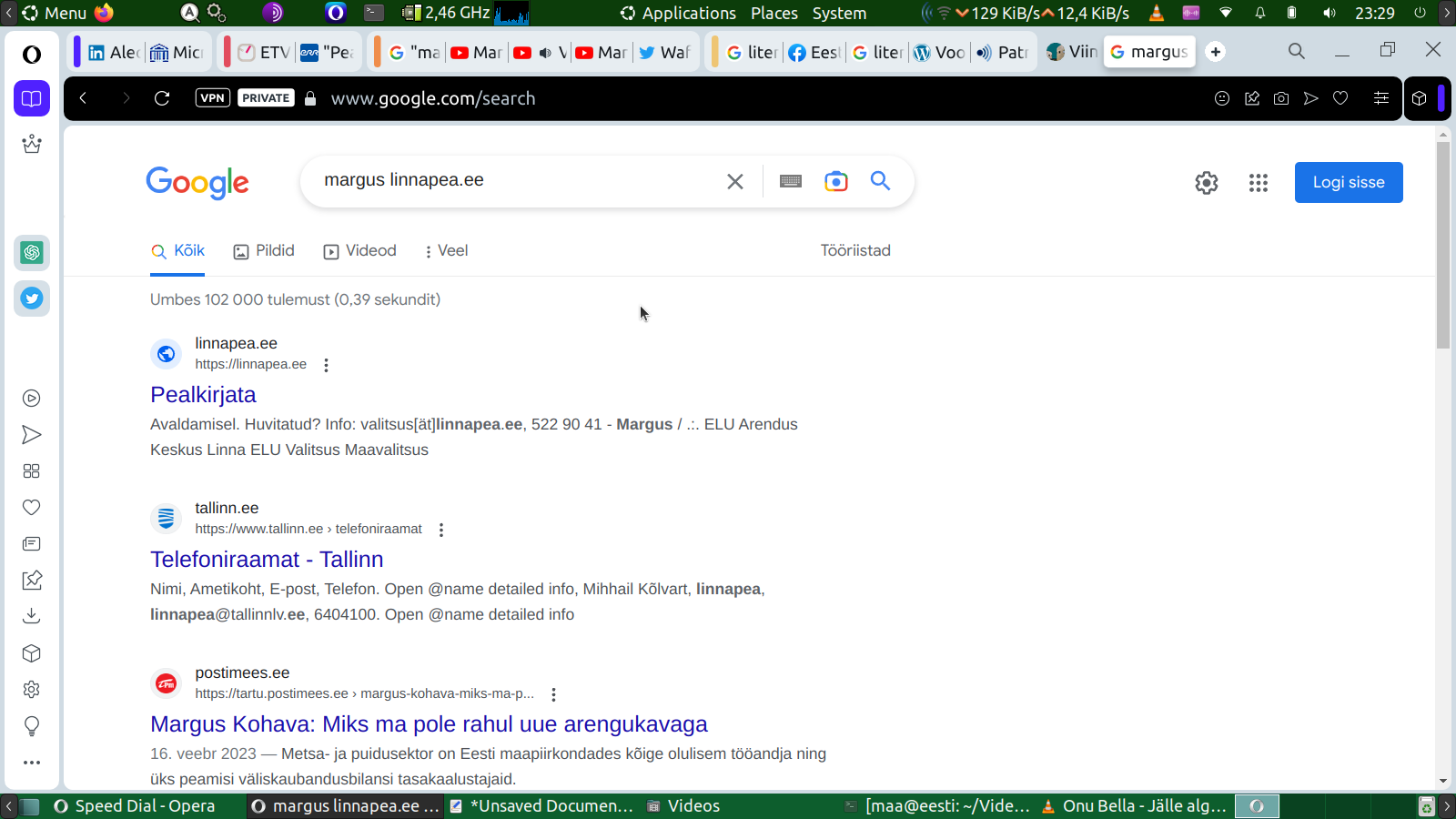Open My Flow sidebar icon
Image resolution: width=1456 pixels, height=819 pixels.
tap(32, 435)
